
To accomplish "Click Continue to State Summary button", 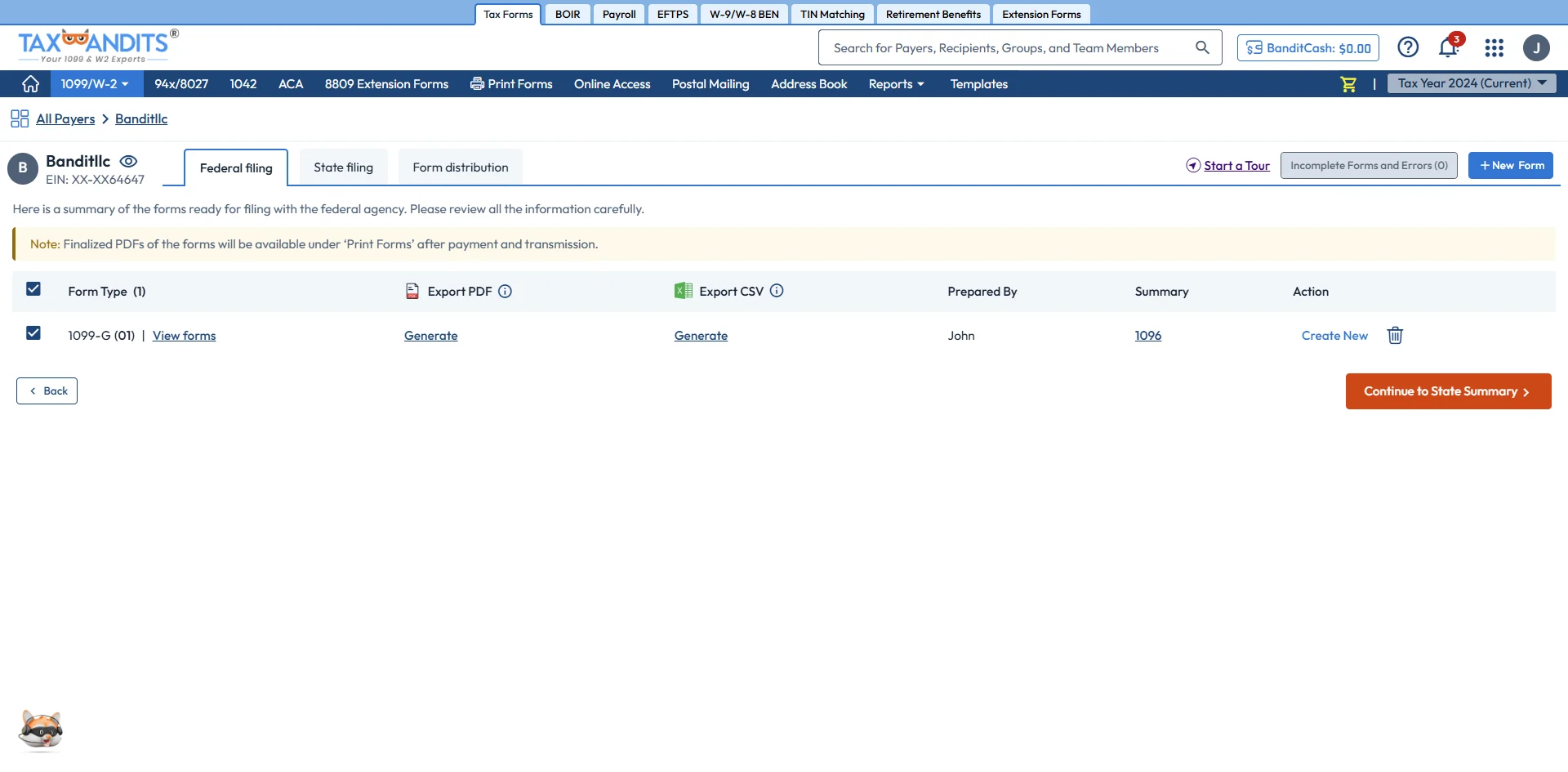I will click(x=1448, y=391).
